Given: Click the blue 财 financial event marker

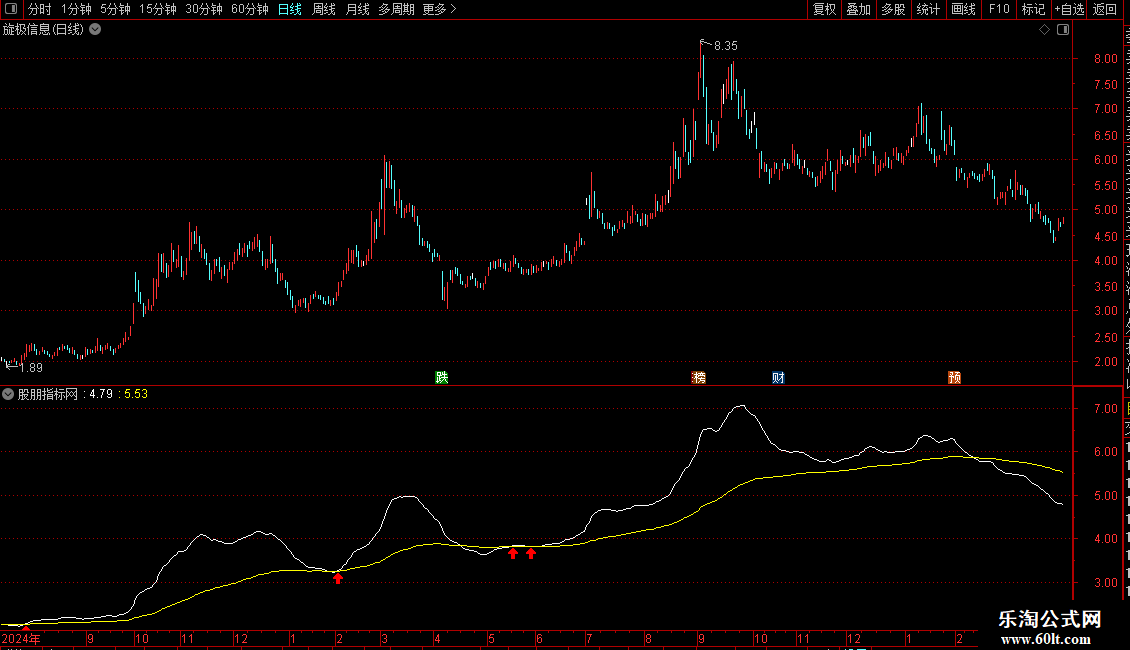Looking at the screenshot, I should (778, 378).
